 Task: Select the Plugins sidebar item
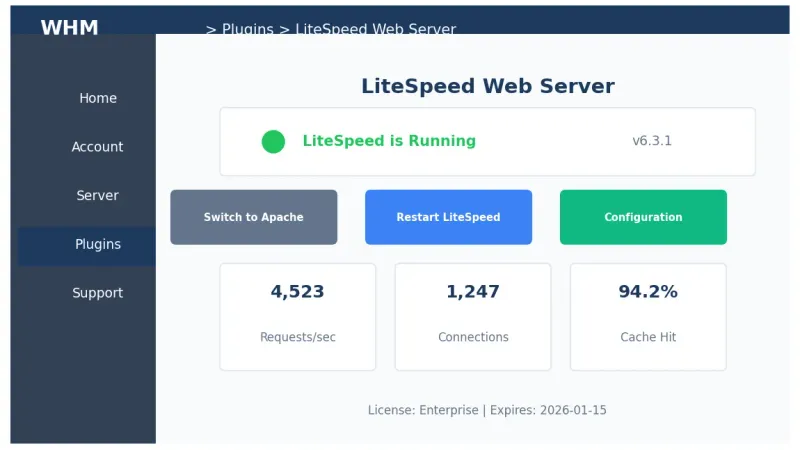(x=87, y=244)
